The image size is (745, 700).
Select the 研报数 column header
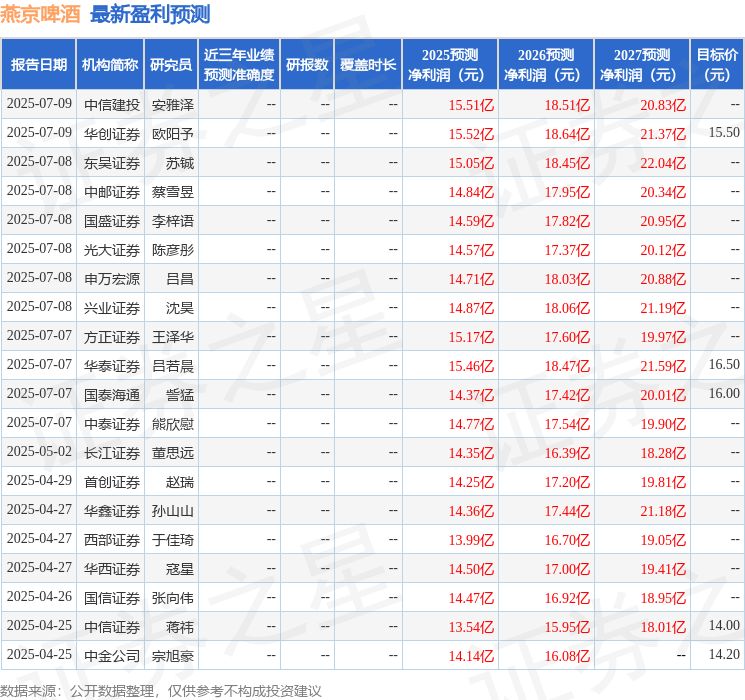(307, 65)
